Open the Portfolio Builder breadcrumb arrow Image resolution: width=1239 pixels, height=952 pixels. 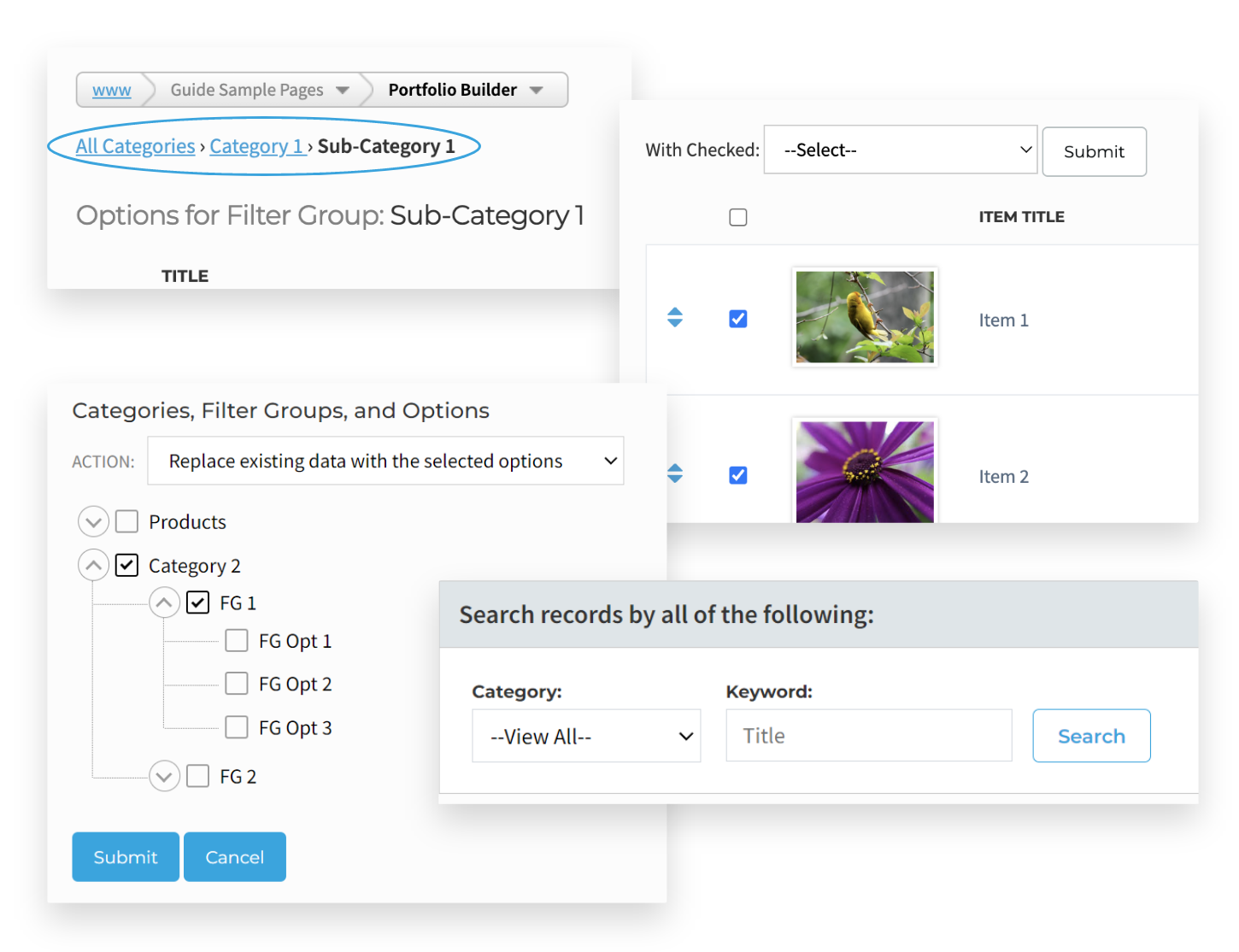pyautogui.click(x=537, y=89)
